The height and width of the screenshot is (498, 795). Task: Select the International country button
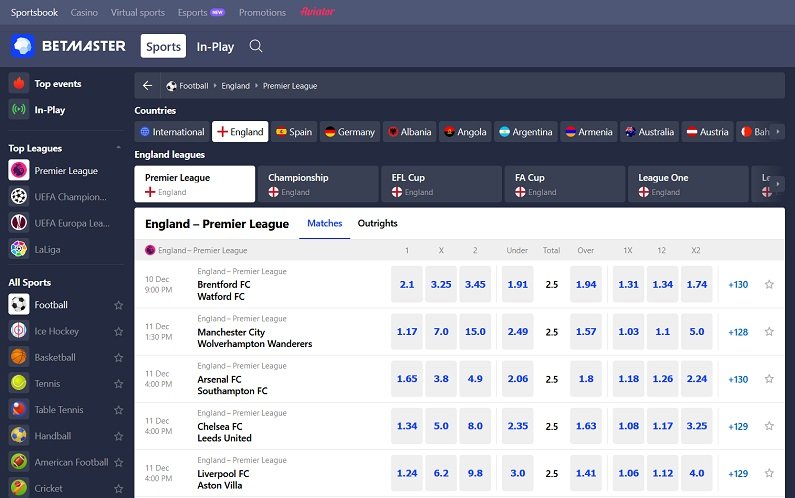[x=172, y=132]
